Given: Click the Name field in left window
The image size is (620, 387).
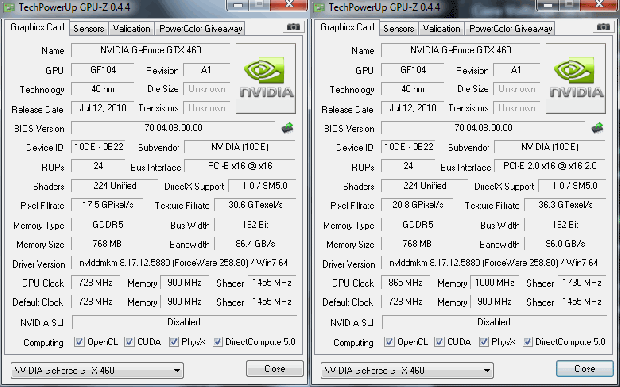Looking at the screenshot, I should pyautogui.click(x=151, y=50).
